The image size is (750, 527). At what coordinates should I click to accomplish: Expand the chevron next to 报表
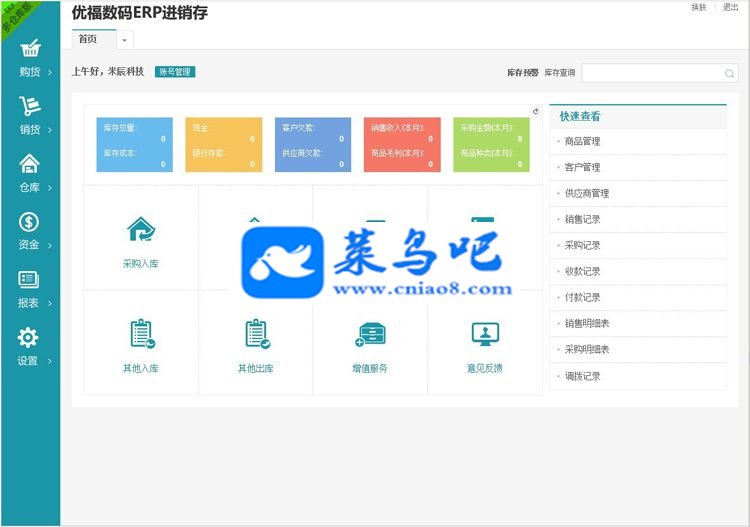click(49, 303)
